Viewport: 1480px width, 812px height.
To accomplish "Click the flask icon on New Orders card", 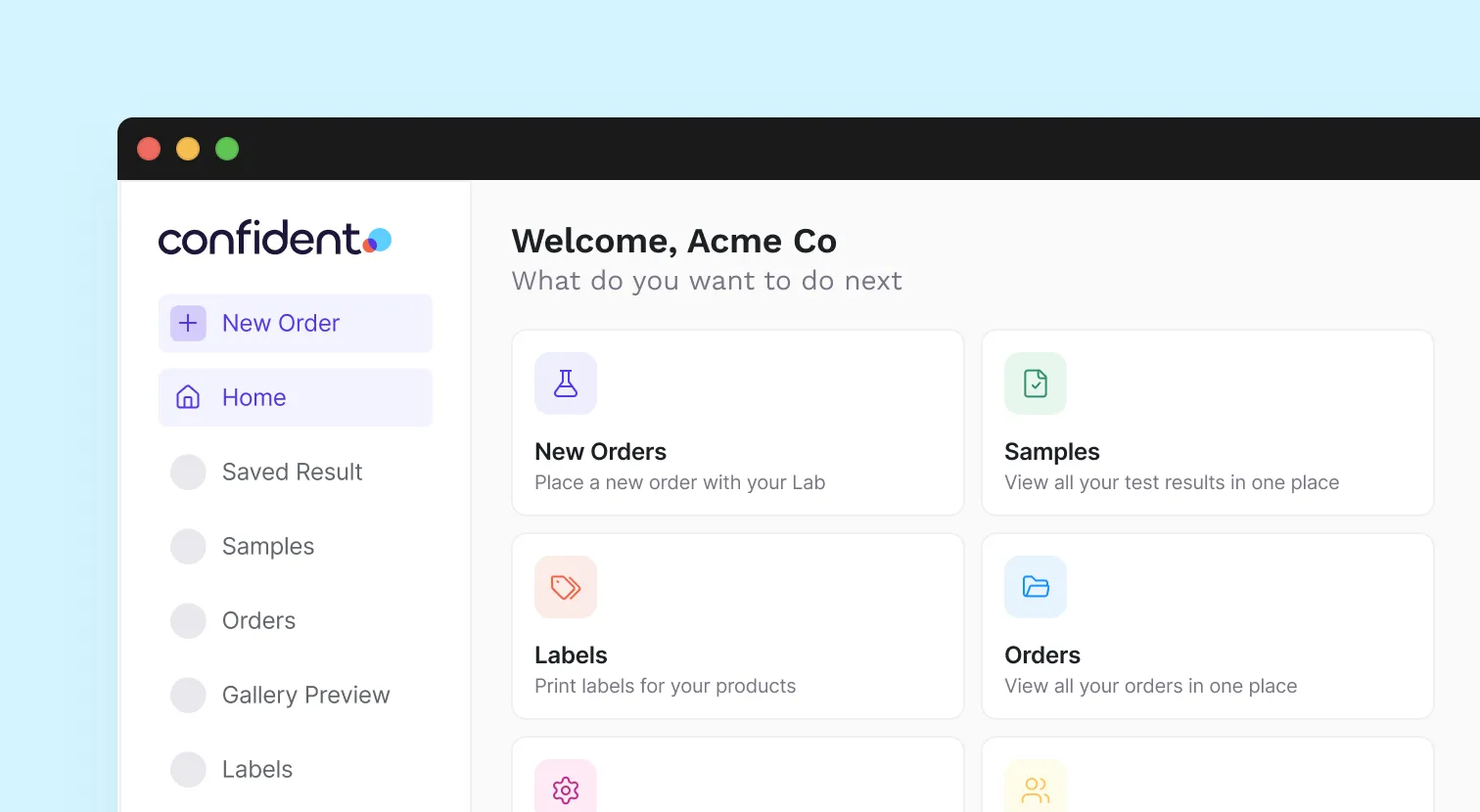I will (566, 383).
